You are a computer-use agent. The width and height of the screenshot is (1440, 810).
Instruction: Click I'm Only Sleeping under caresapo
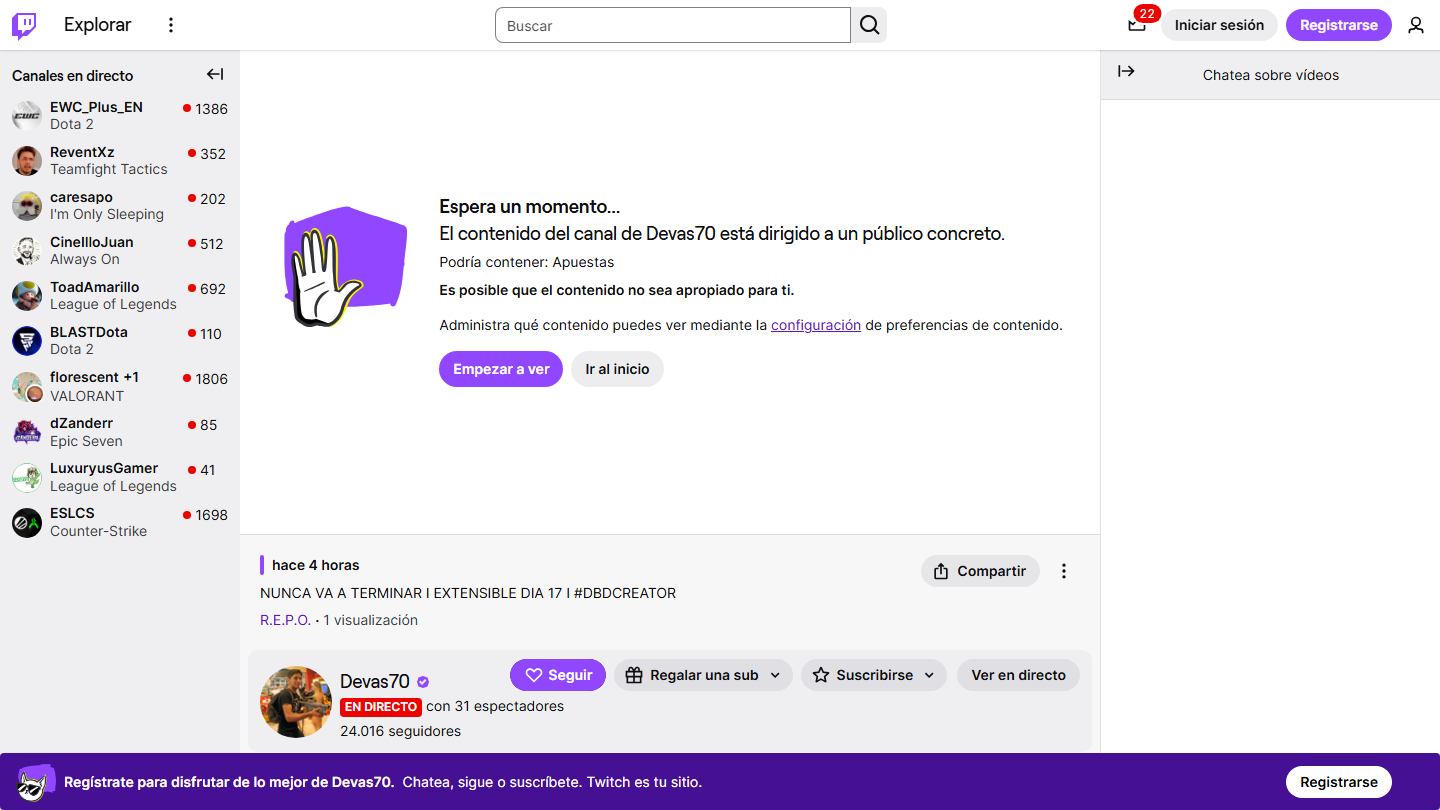[107, 214]
